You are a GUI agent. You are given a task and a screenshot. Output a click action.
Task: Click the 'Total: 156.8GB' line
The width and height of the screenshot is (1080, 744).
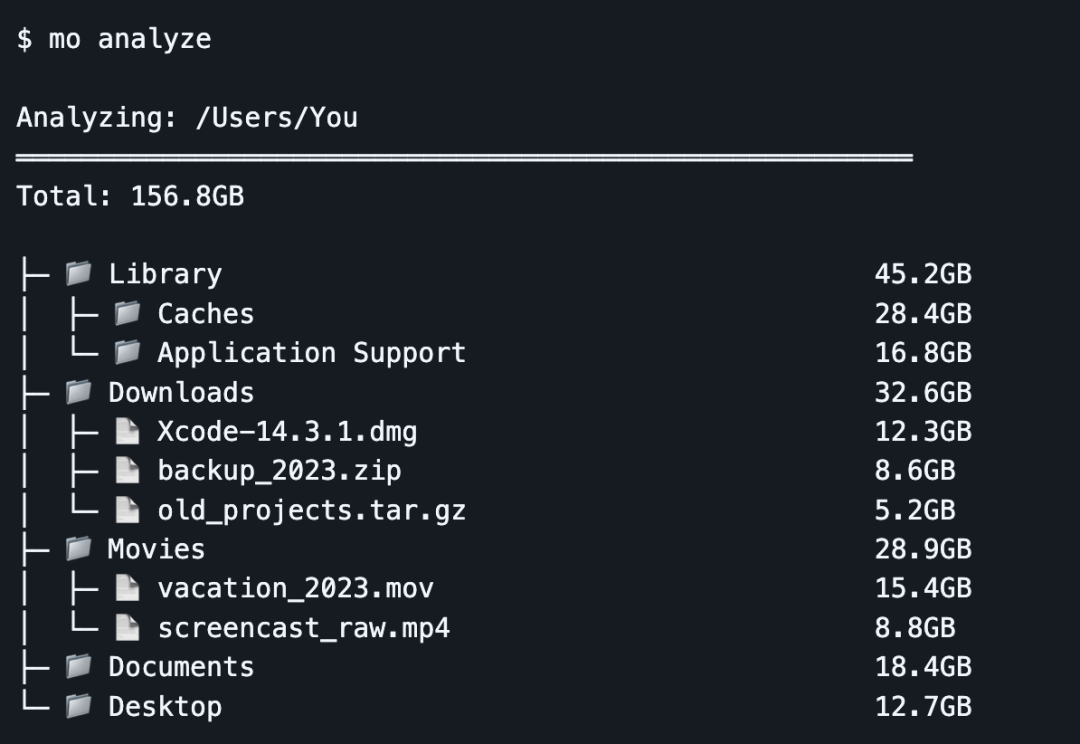[130, 196]
